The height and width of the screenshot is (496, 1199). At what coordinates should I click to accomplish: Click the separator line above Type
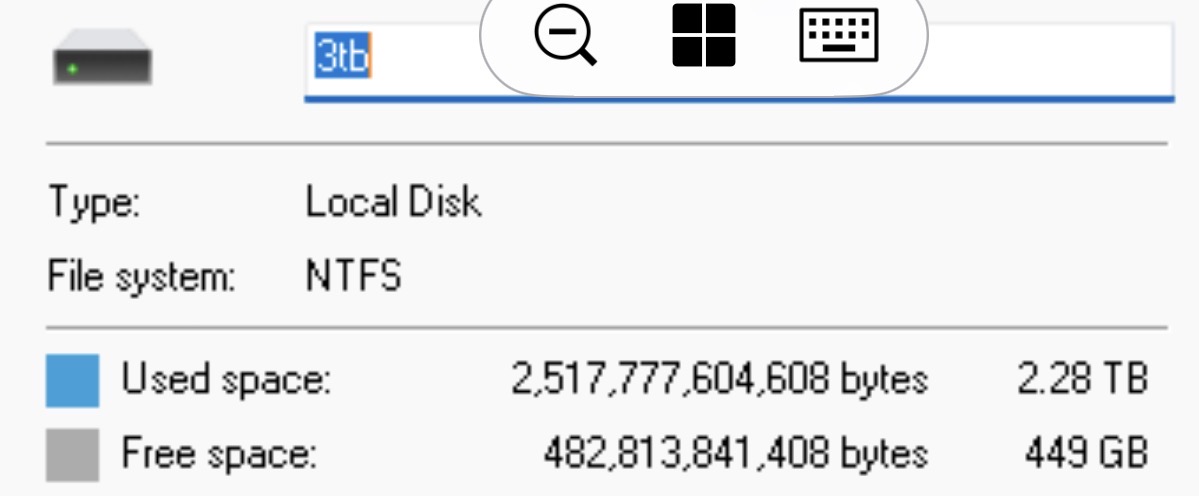(606, 144)
